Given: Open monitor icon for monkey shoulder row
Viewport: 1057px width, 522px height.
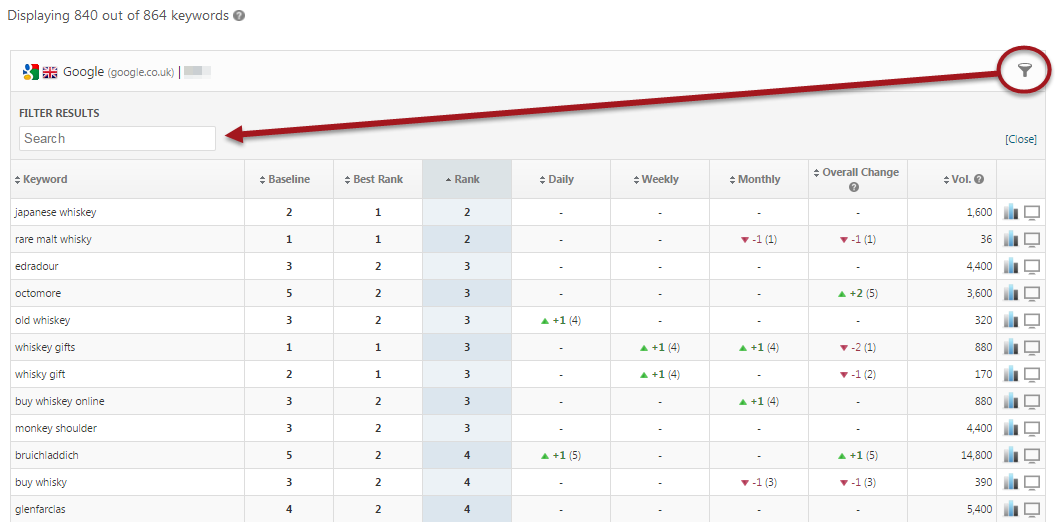Looking at the screenshot, I should click(1032, 428).
